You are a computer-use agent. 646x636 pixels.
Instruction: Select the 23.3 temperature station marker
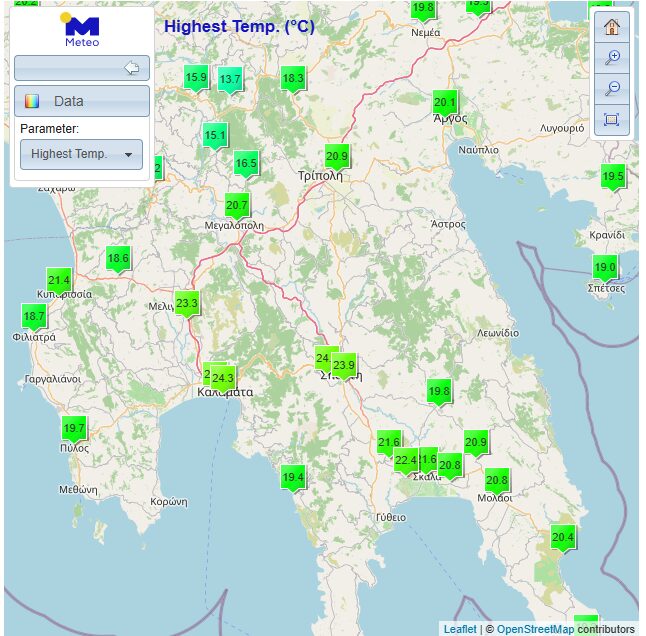(187, 303)
